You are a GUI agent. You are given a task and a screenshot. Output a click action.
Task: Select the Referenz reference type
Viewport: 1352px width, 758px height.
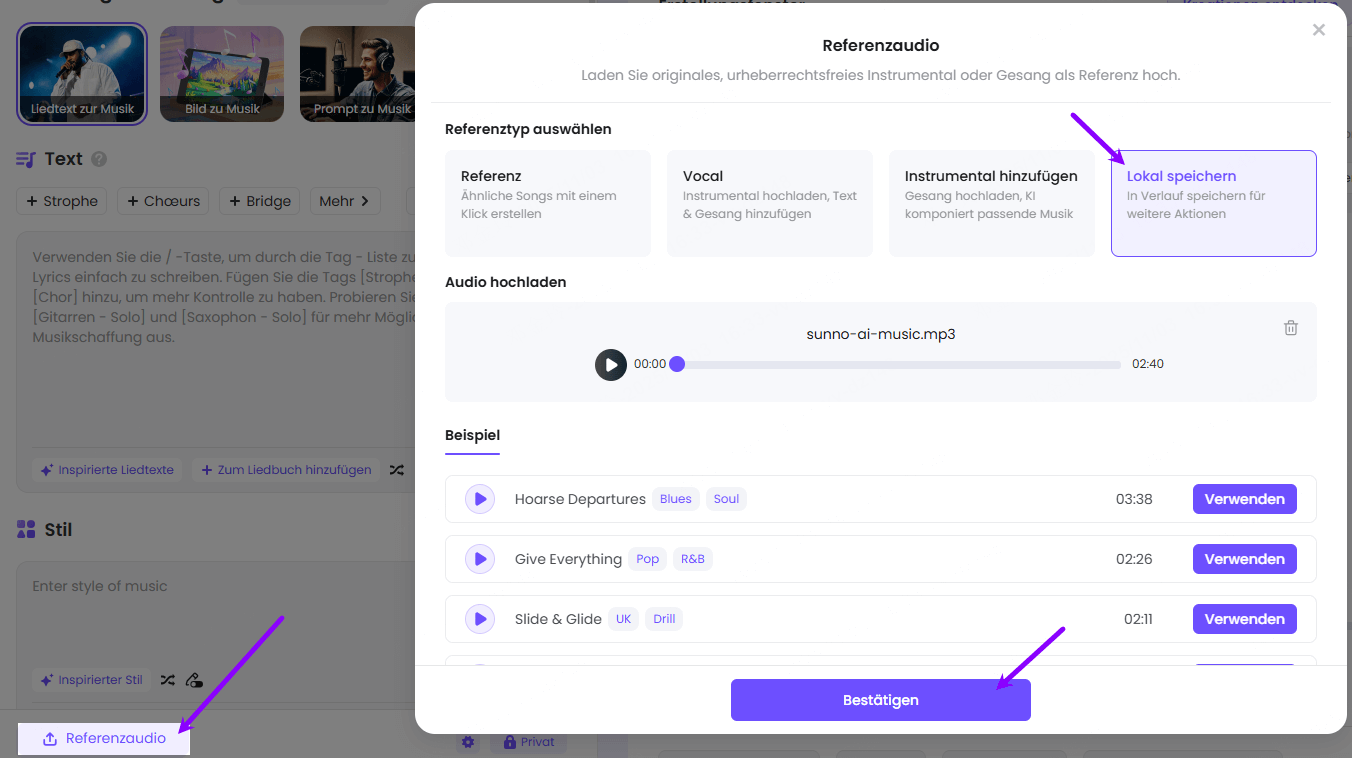(548, 203)
